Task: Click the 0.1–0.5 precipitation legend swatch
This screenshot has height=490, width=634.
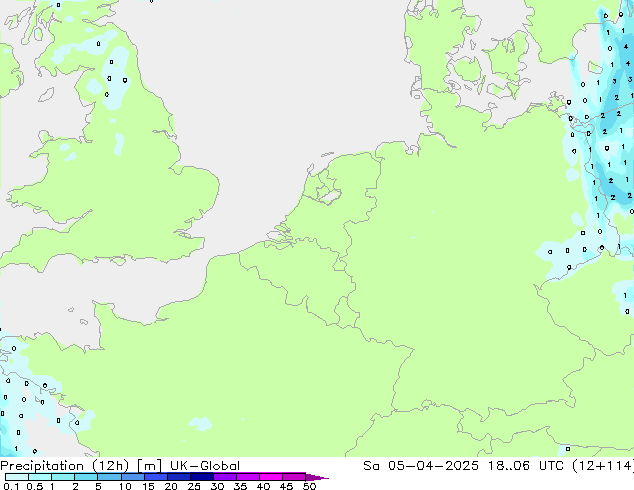Action: pyautogui.click(x=17, y=477)
